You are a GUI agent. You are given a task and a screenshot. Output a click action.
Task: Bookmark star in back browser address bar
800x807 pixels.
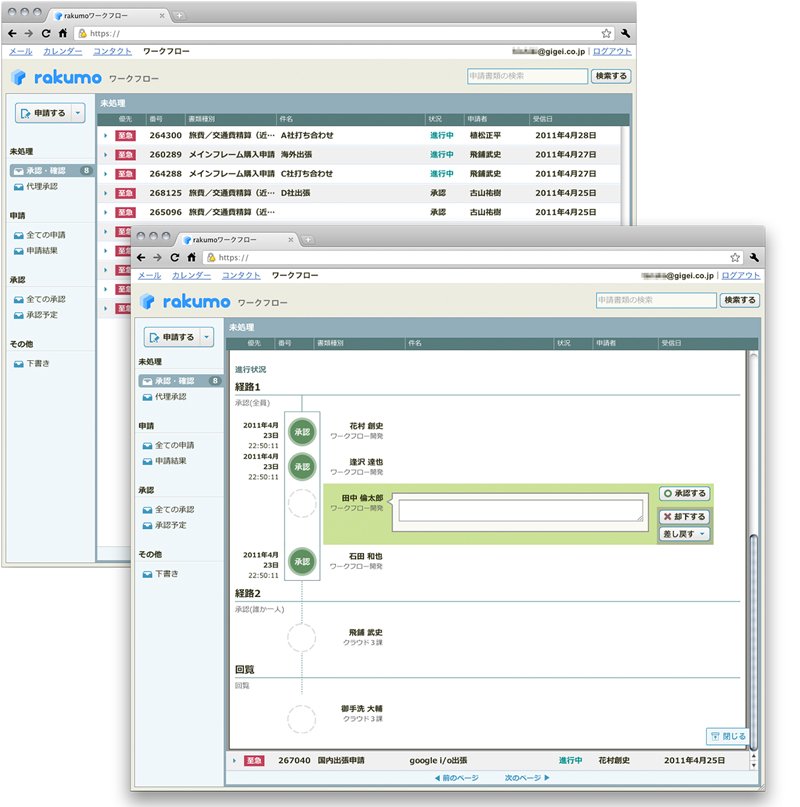pyautogui.click(x=606, y=33)
